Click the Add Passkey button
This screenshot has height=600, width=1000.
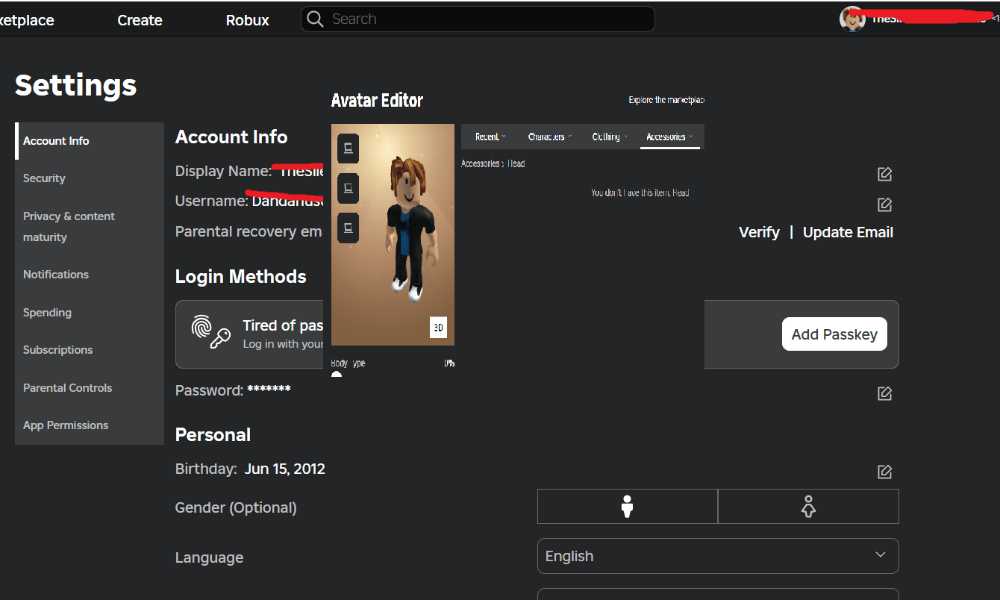(x=834, y=334)
